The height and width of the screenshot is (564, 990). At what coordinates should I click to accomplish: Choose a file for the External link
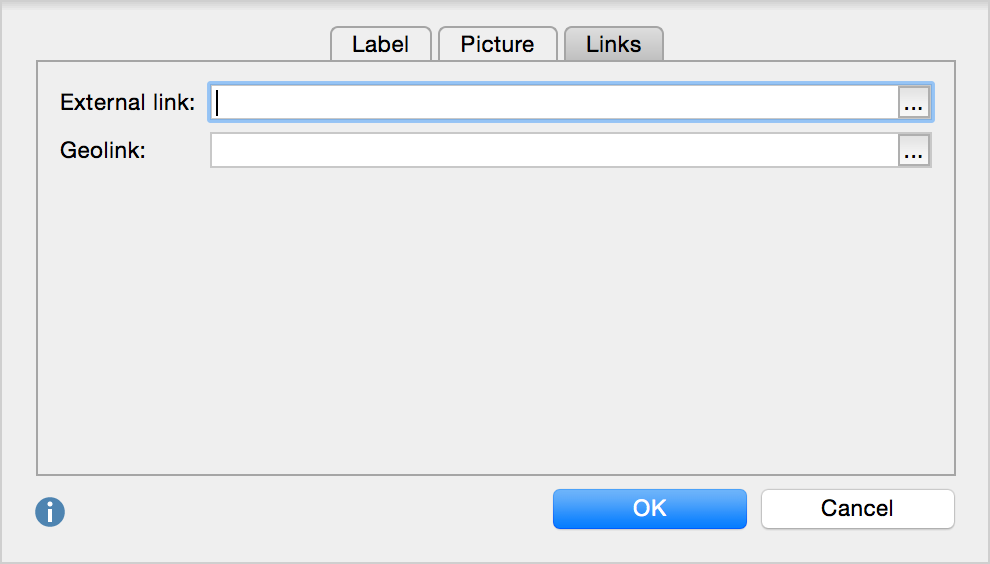[x=914, y=102]
